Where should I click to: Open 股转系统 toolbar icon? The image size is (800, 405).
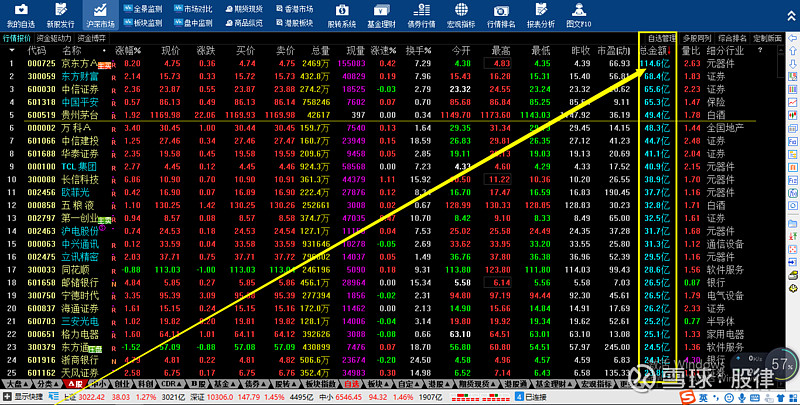[x=342, y=15]
